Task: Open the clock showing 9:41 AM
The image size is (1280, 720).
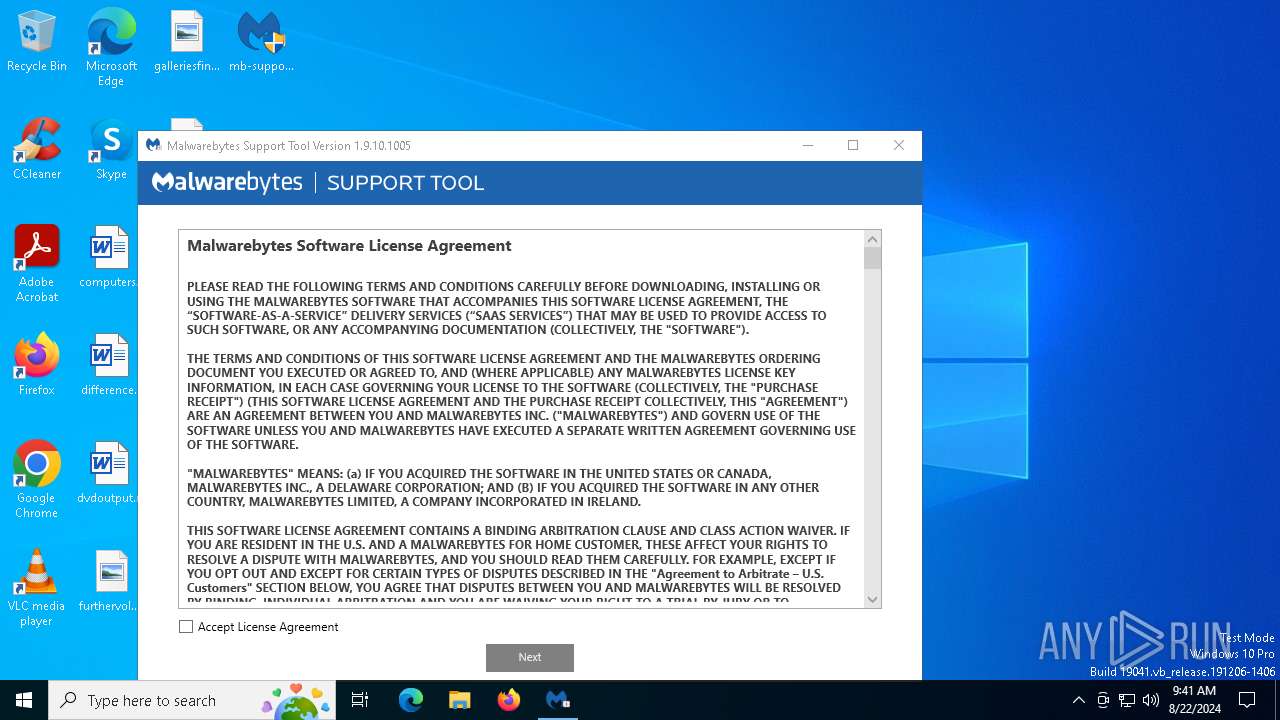Action: tap(1194, 700)
